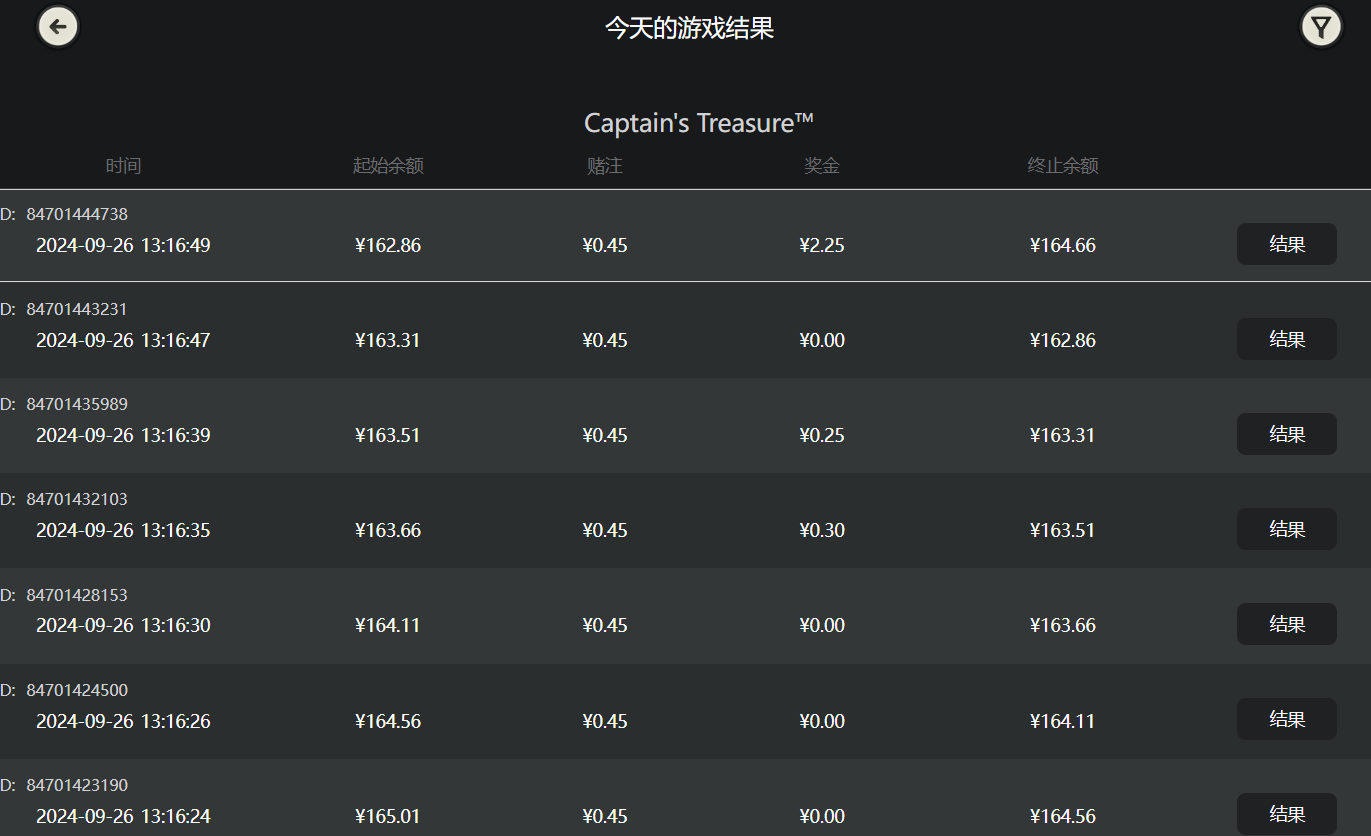Click the 起始余额 column header

click(388, 166)
